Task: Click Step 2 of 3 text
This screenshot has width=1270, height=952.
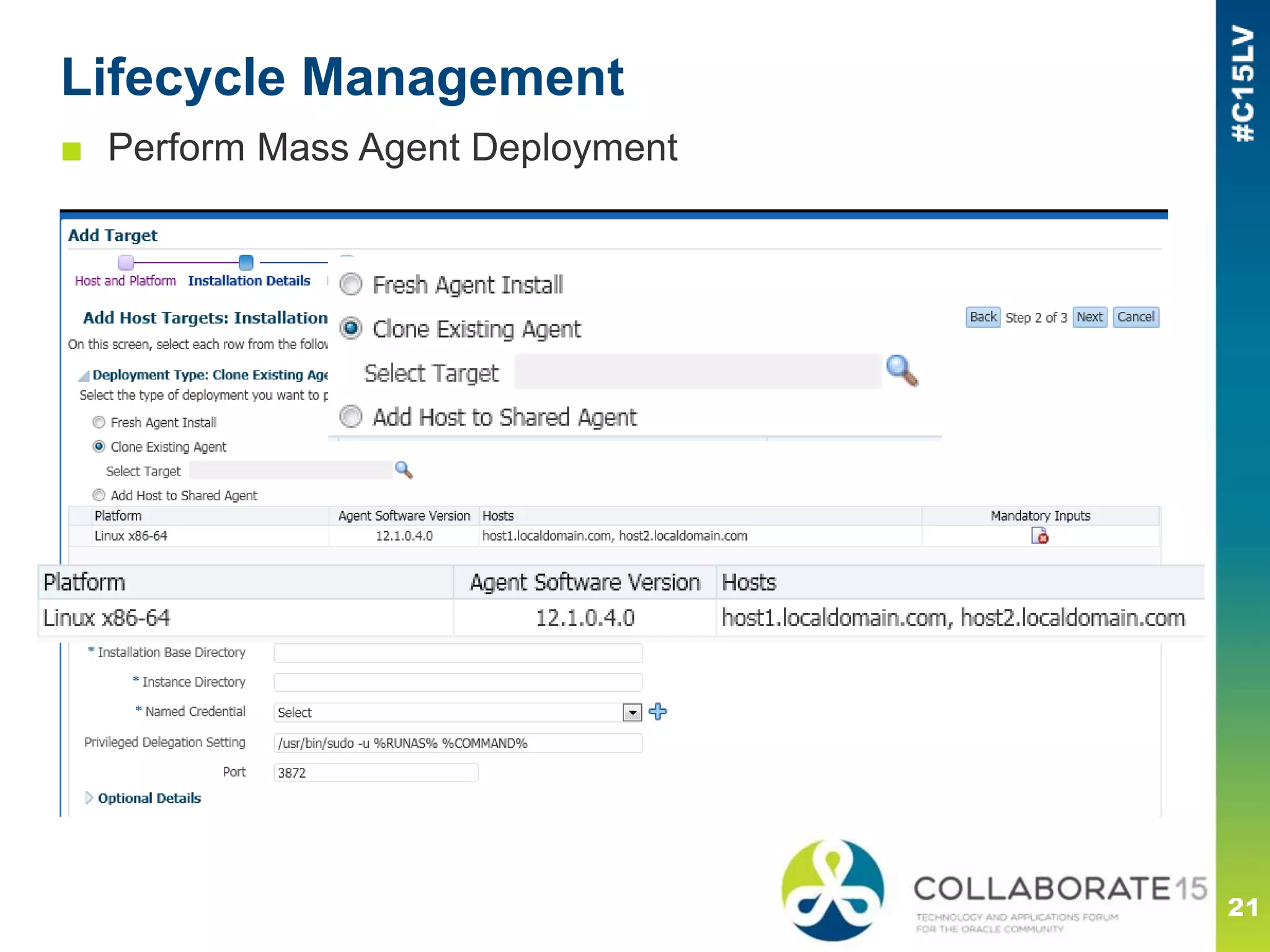Action: [x=1036, y=318]
